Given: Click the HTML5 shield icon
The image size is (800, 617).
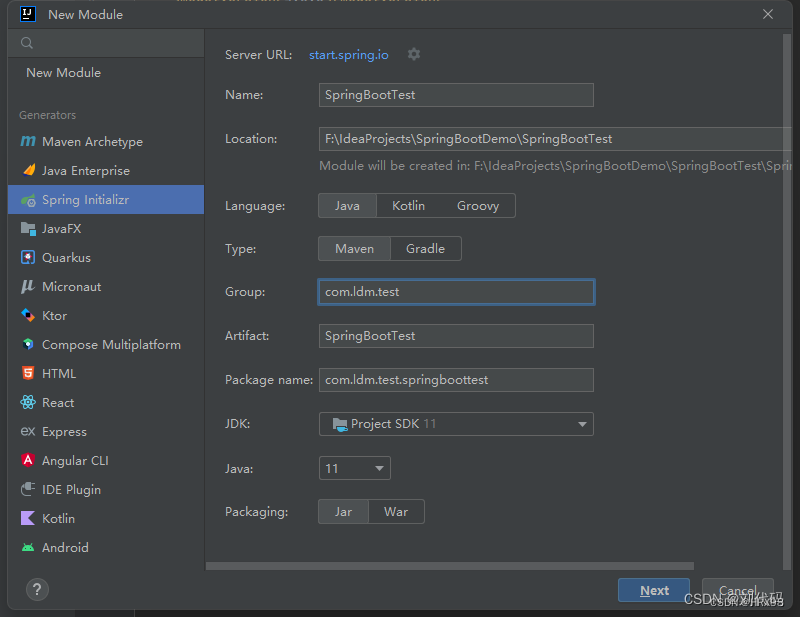Looking at the screenshot, I should [x=28, y=373].
